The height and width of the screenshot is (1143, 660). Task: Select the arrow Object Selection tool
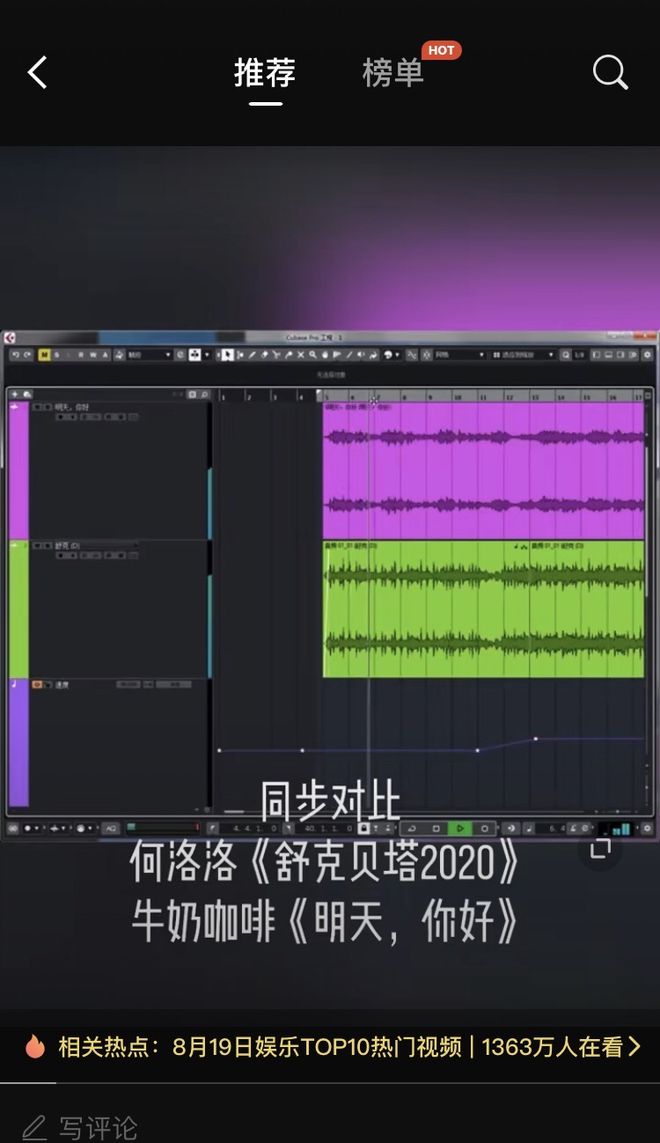[228, 355]
